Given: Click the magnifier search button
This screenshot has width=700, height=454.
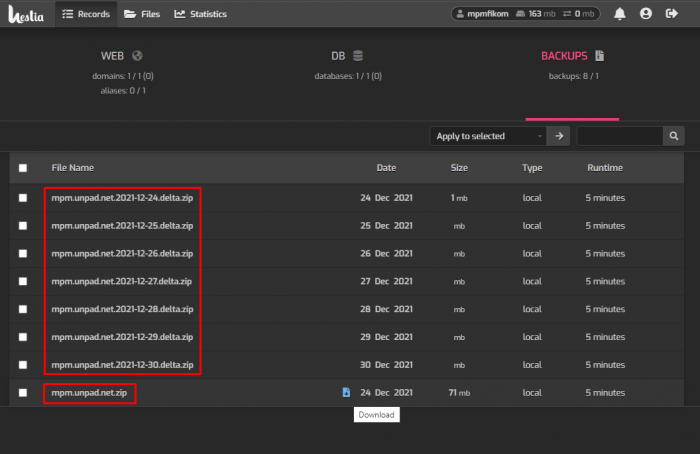Looking at the screenshot, I should coord(674,136).
